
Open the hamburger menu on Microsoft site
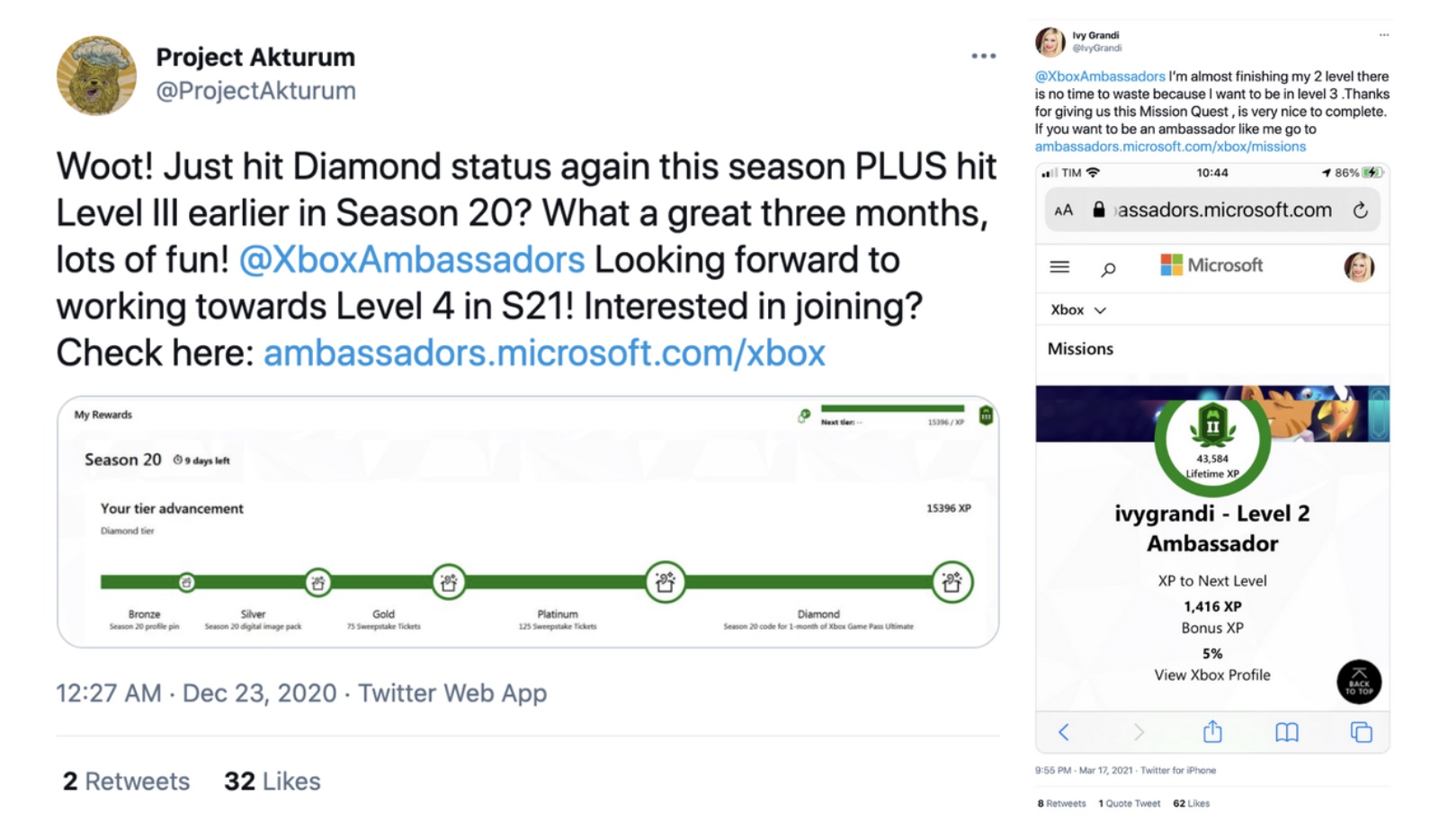[1059, 266]
